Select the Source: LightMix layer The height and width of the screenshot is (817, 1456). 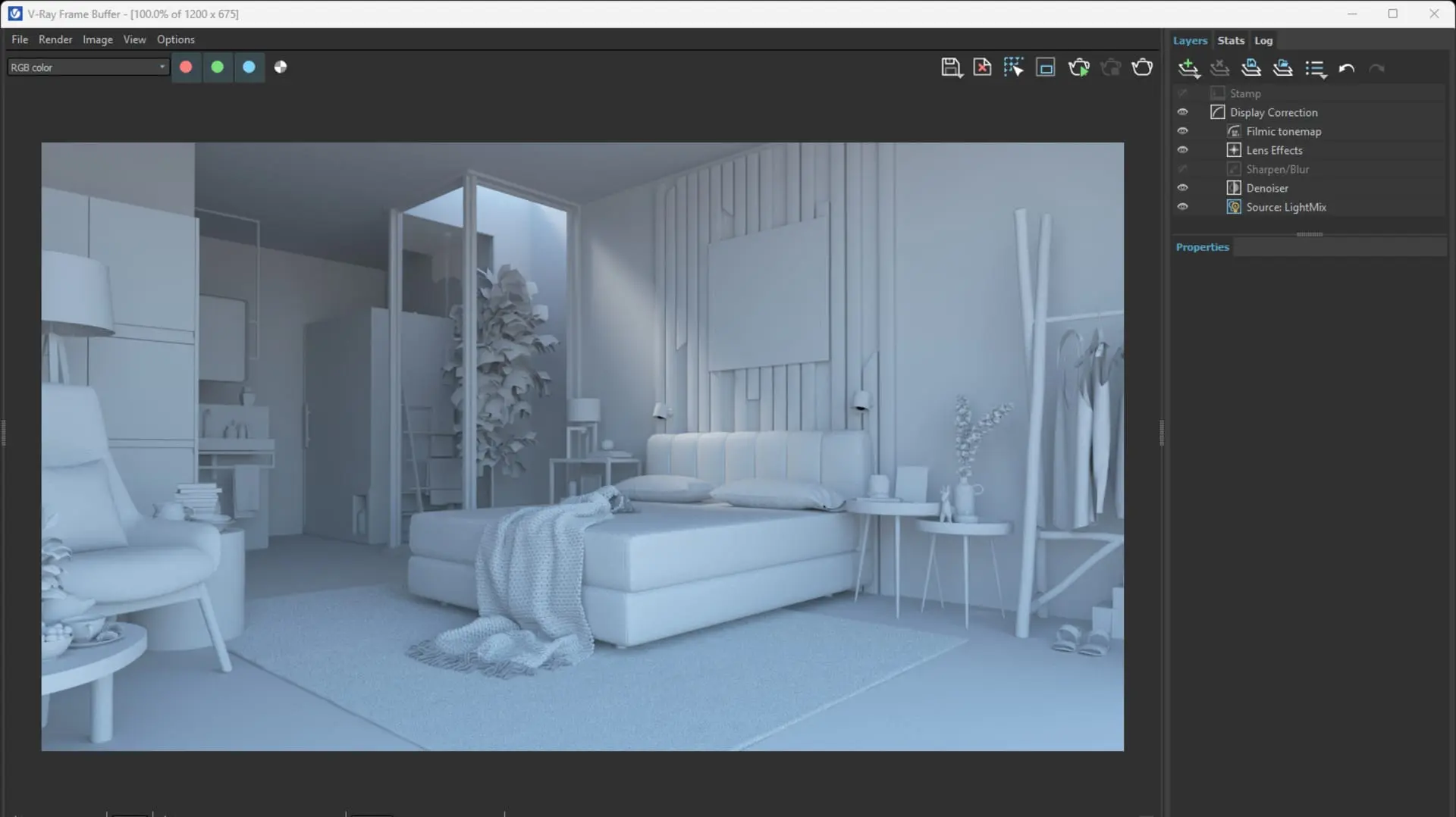1286,207
